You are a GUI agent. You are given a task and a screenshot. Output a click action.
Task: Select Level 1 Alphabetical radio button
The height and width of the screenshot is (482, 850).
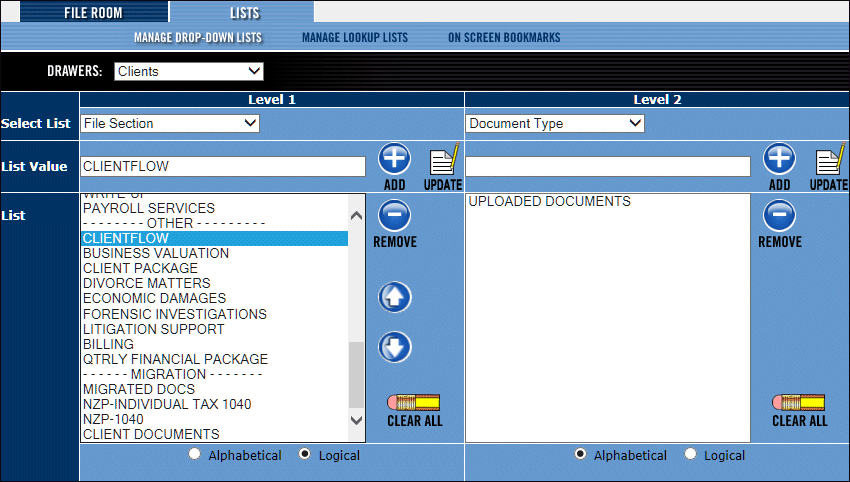195,455
